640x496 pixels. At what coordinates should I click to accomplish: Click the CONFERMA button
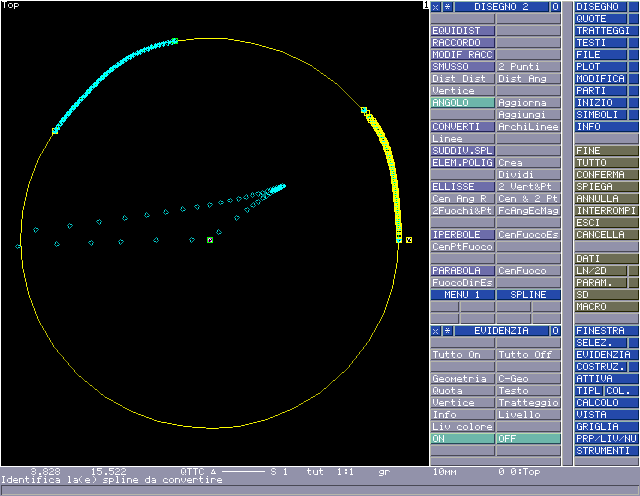[x=607, y=175]
